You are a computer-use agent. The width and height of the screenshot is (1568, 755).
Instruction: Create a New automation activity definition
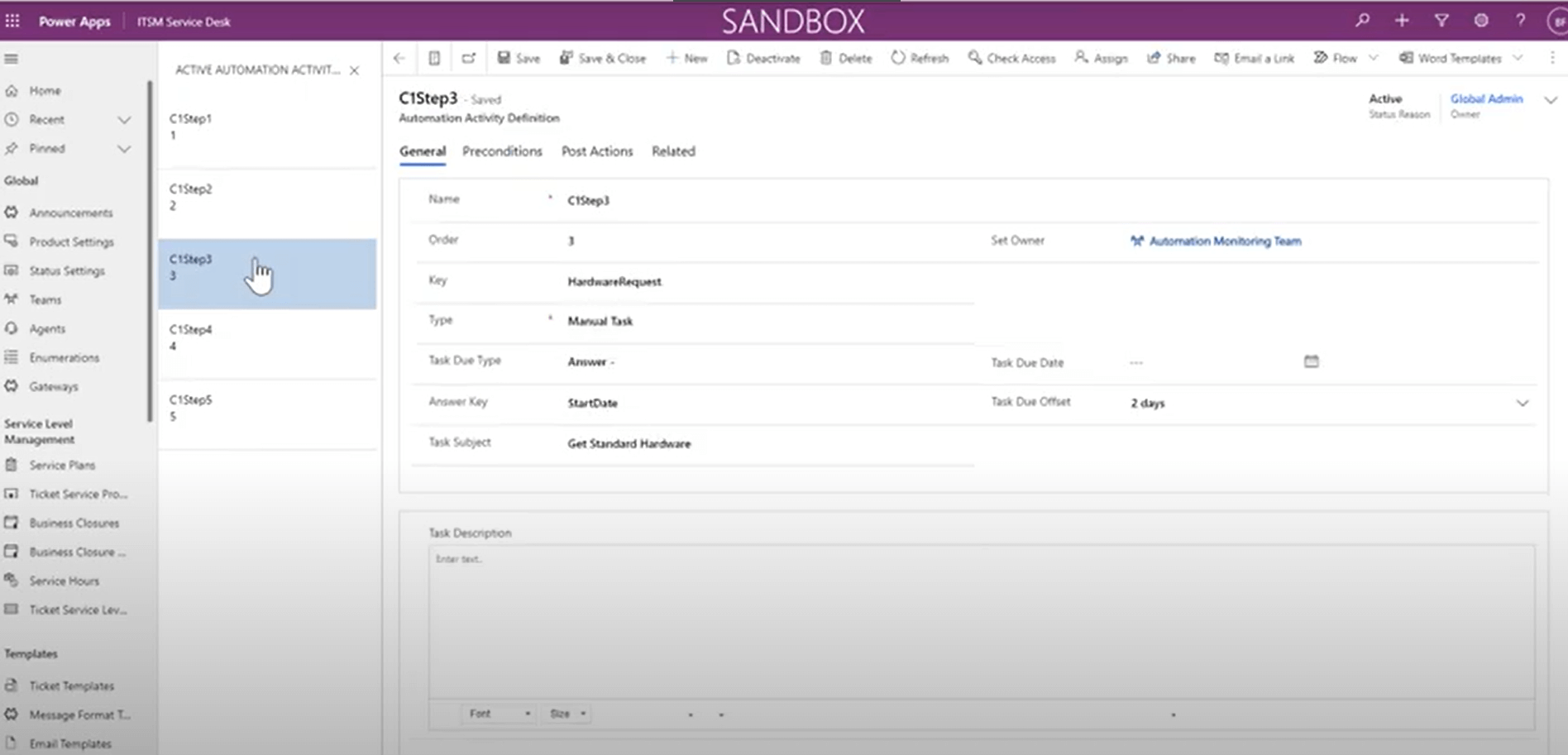point(687,58)
